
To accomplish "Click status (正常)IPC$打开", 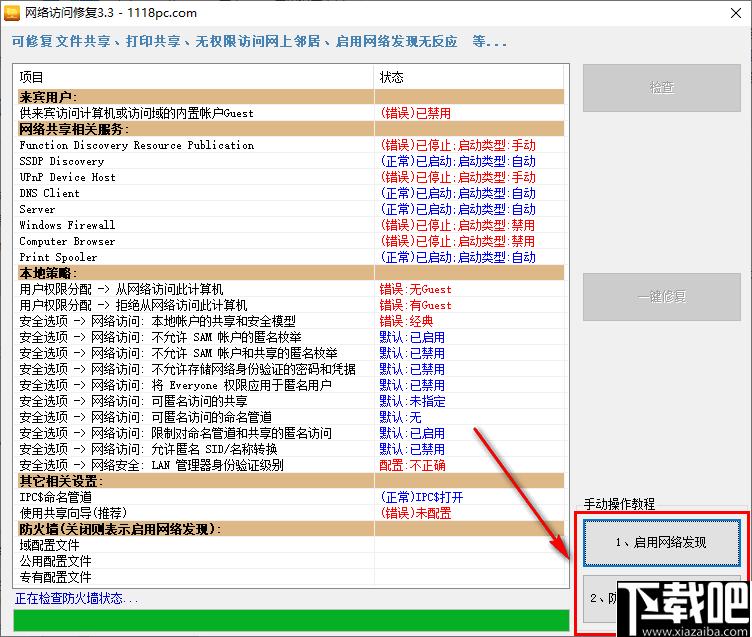I will pyautogui.click(x=422, y=497).
